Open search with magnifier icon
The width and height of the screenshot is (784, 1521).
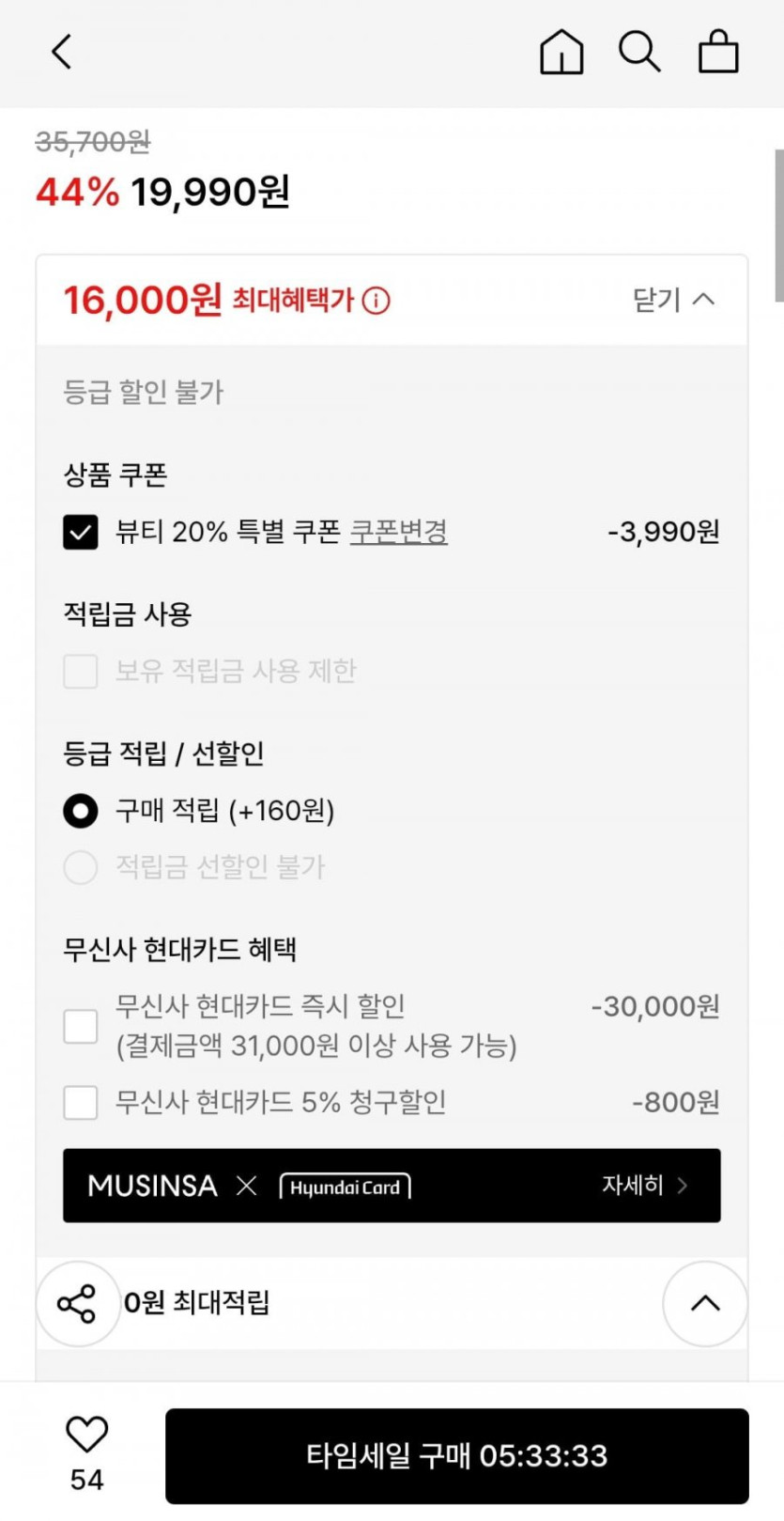point(639,52)
